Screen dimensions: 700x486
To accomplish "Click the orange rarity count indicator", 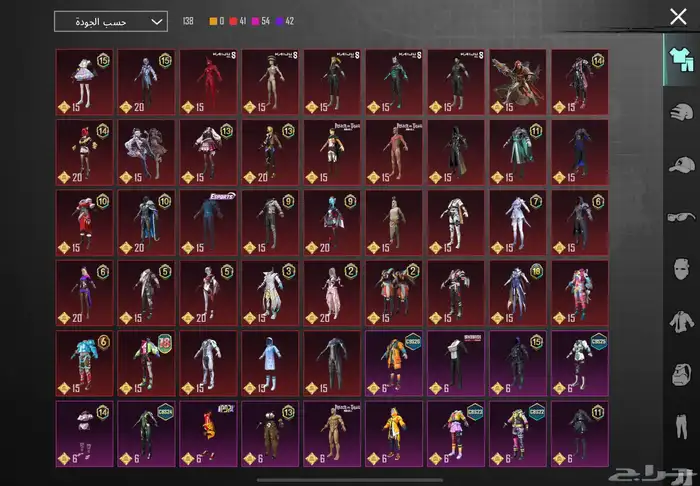I will click(215, 21).
